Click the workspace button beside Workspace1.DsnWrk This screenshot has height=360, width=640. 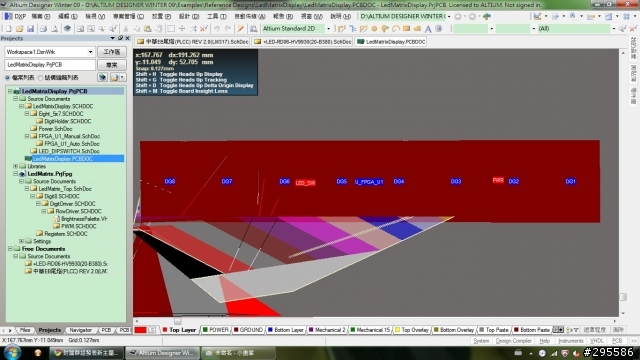pyautogui.click(x=111, y=52)
